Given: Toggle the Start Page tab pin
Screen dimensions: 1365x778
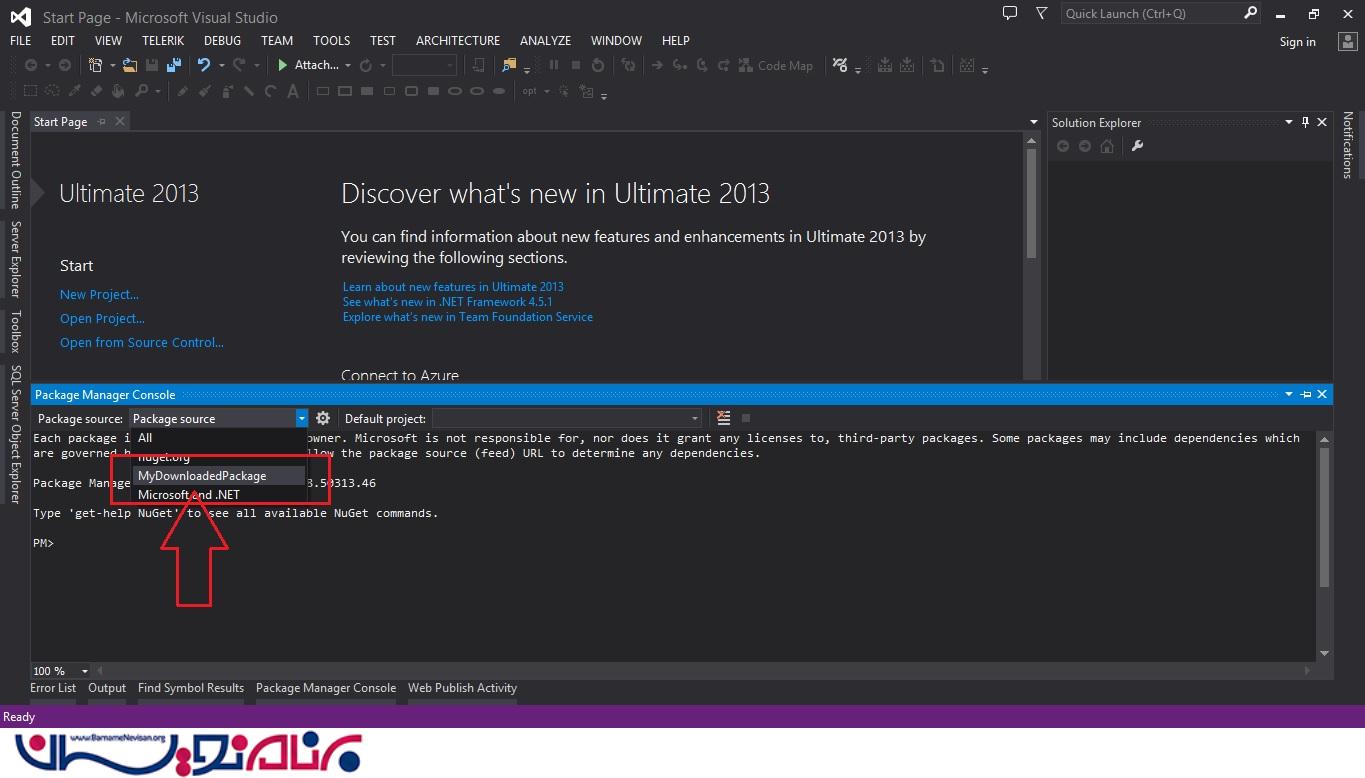Looking at the screenshot, I should pos(102,122).
